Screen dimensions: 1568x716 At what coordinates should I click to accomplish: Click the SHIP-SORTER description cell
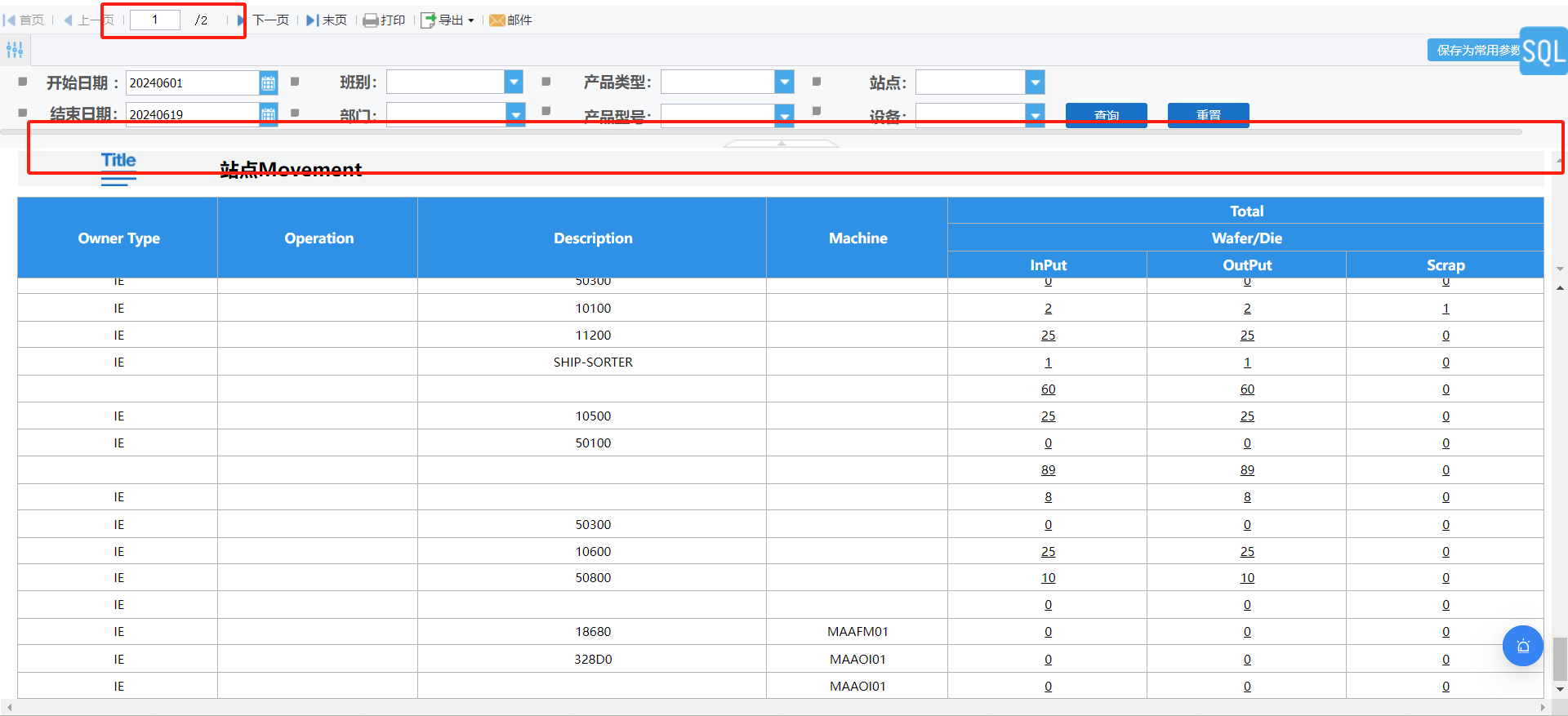click(x=593, y=362)
